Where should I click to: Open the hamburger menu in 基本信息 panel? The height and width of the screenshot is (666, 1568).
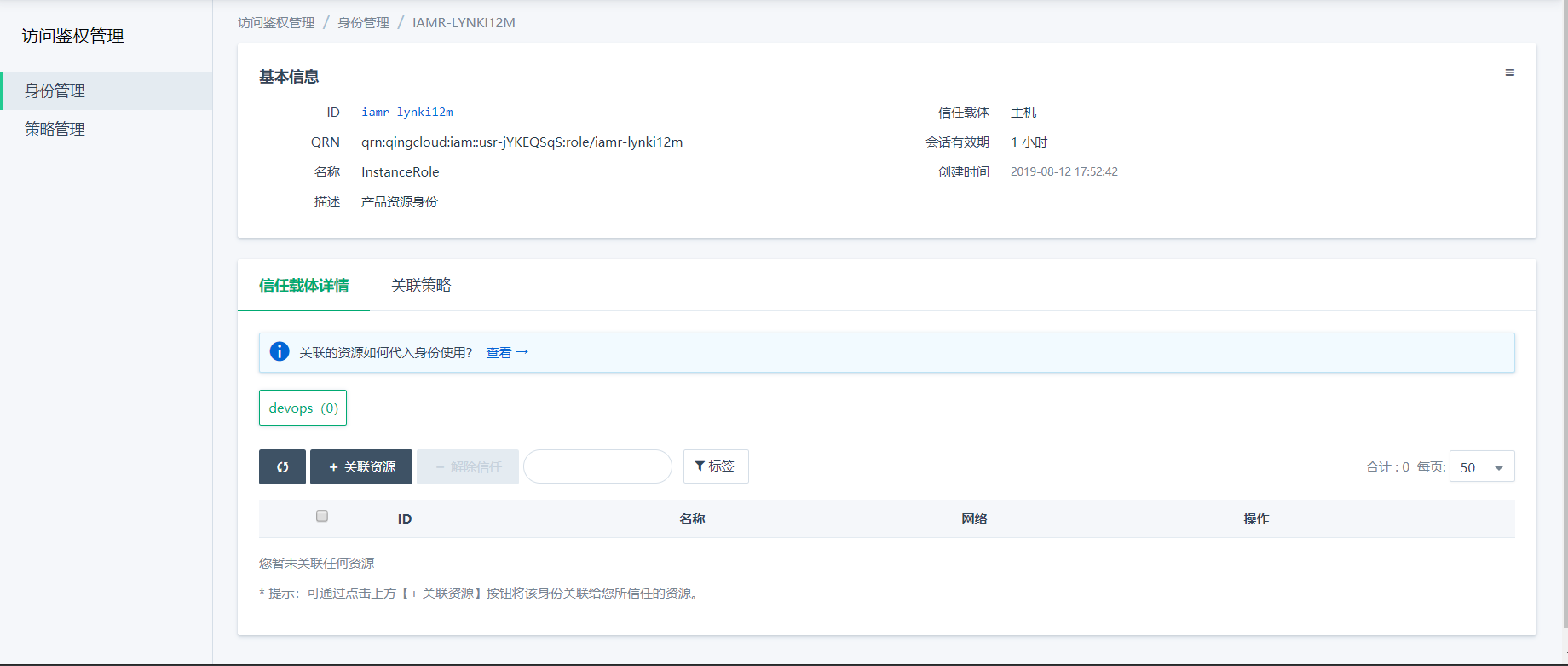(x=1509, y=73)
